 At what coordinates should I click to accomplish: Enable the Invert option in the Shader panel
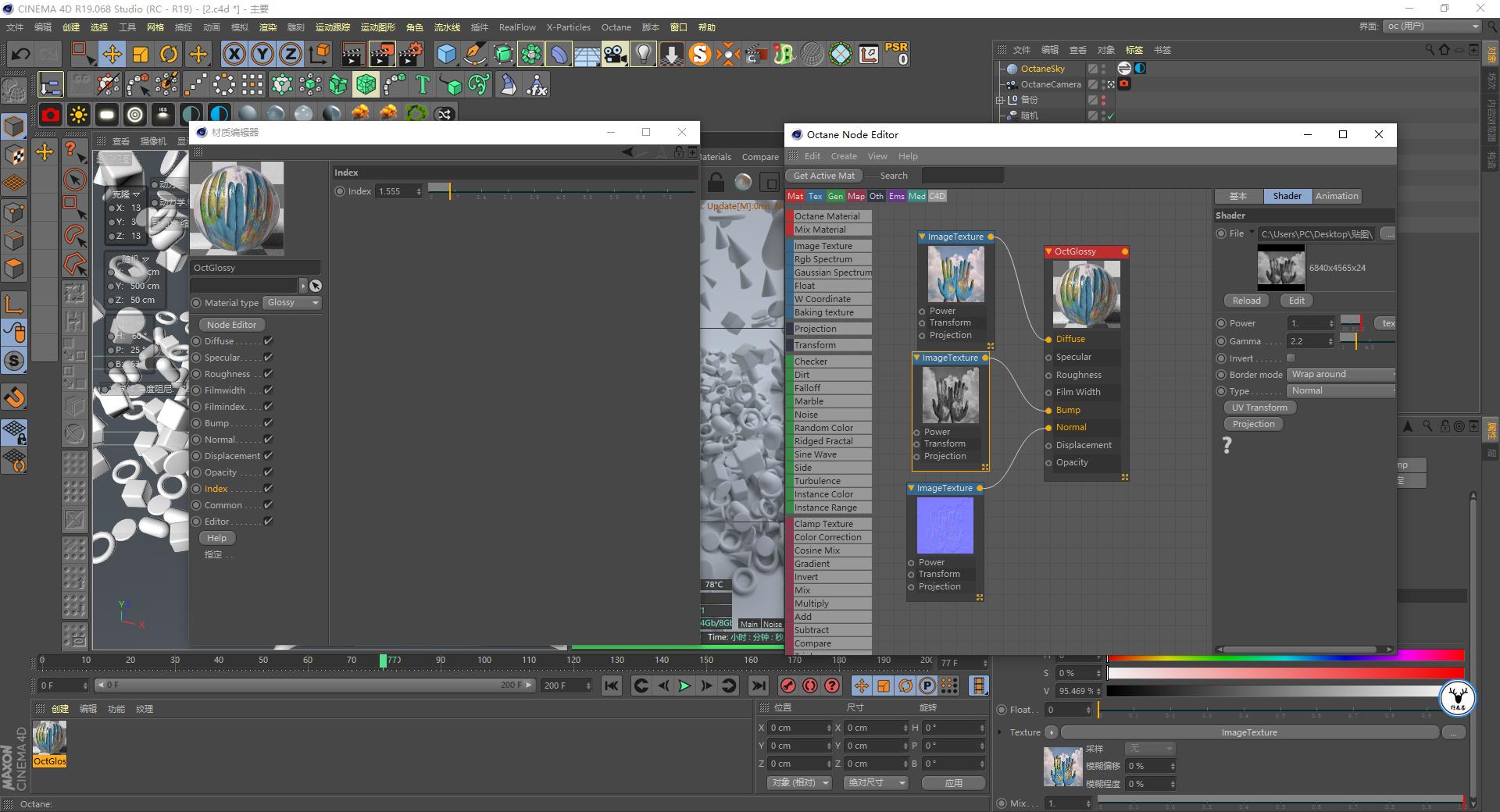[x=1291, y=358]
